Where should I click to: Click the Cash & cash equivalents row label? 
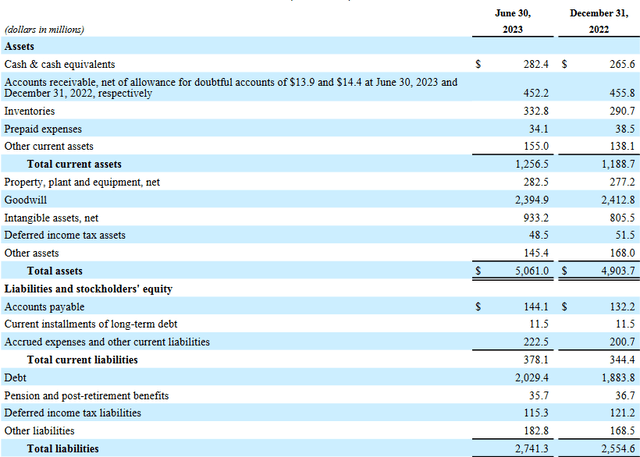60,64
